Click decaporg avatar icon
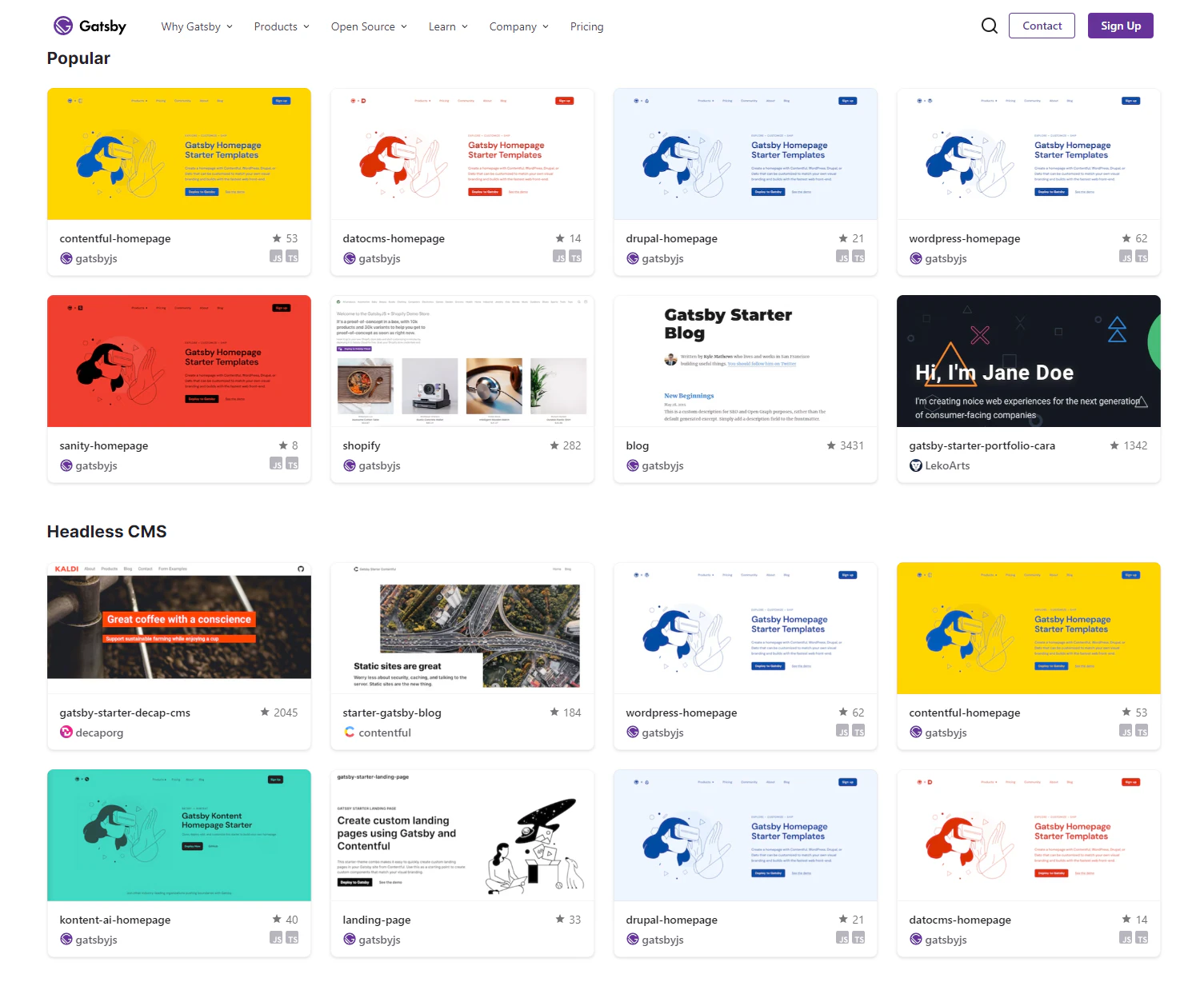This screenshot has width=1204, height=990. pos(66,732)
